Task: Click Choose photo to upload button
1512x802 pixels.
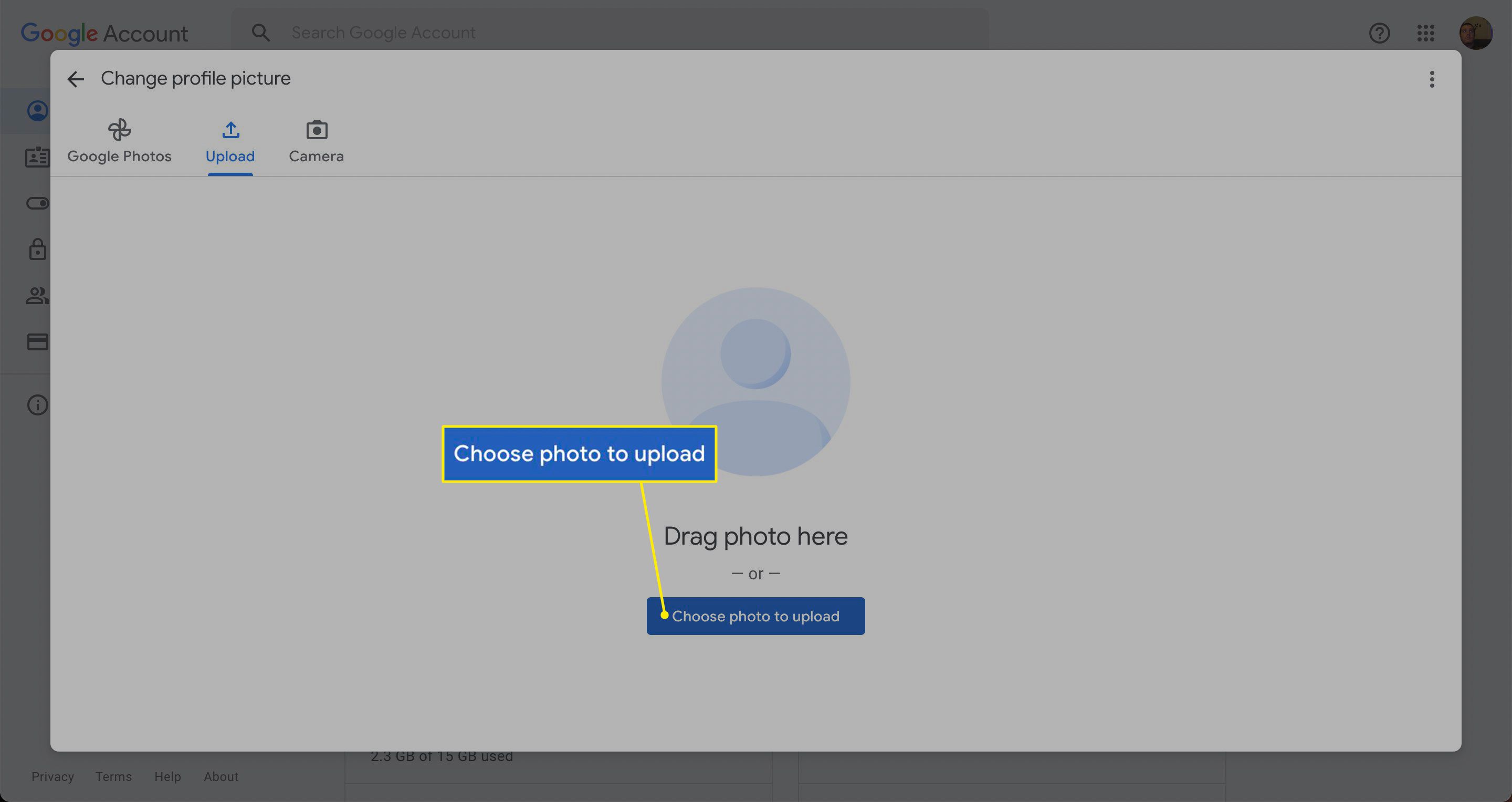Action: click(x=755, y=616)
